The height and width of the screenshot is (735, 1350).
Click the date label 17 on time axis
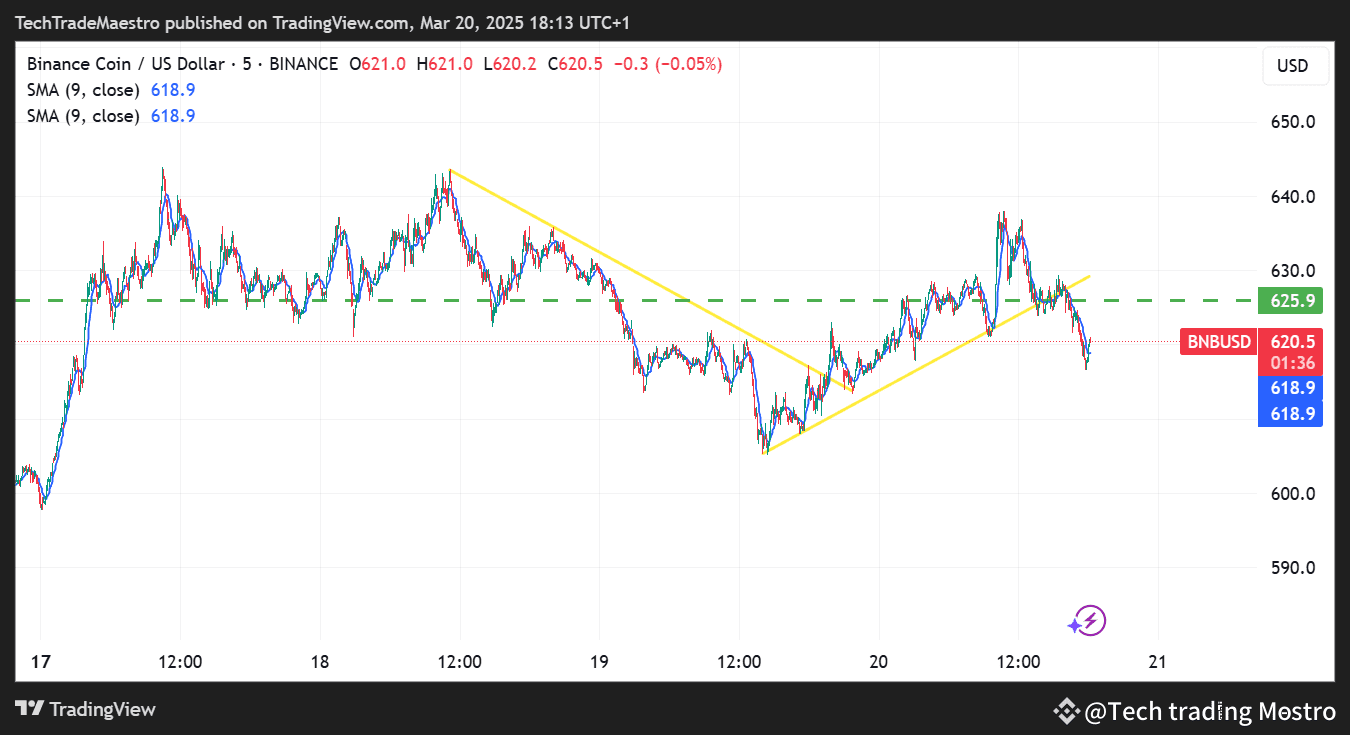tap(41, 661)
